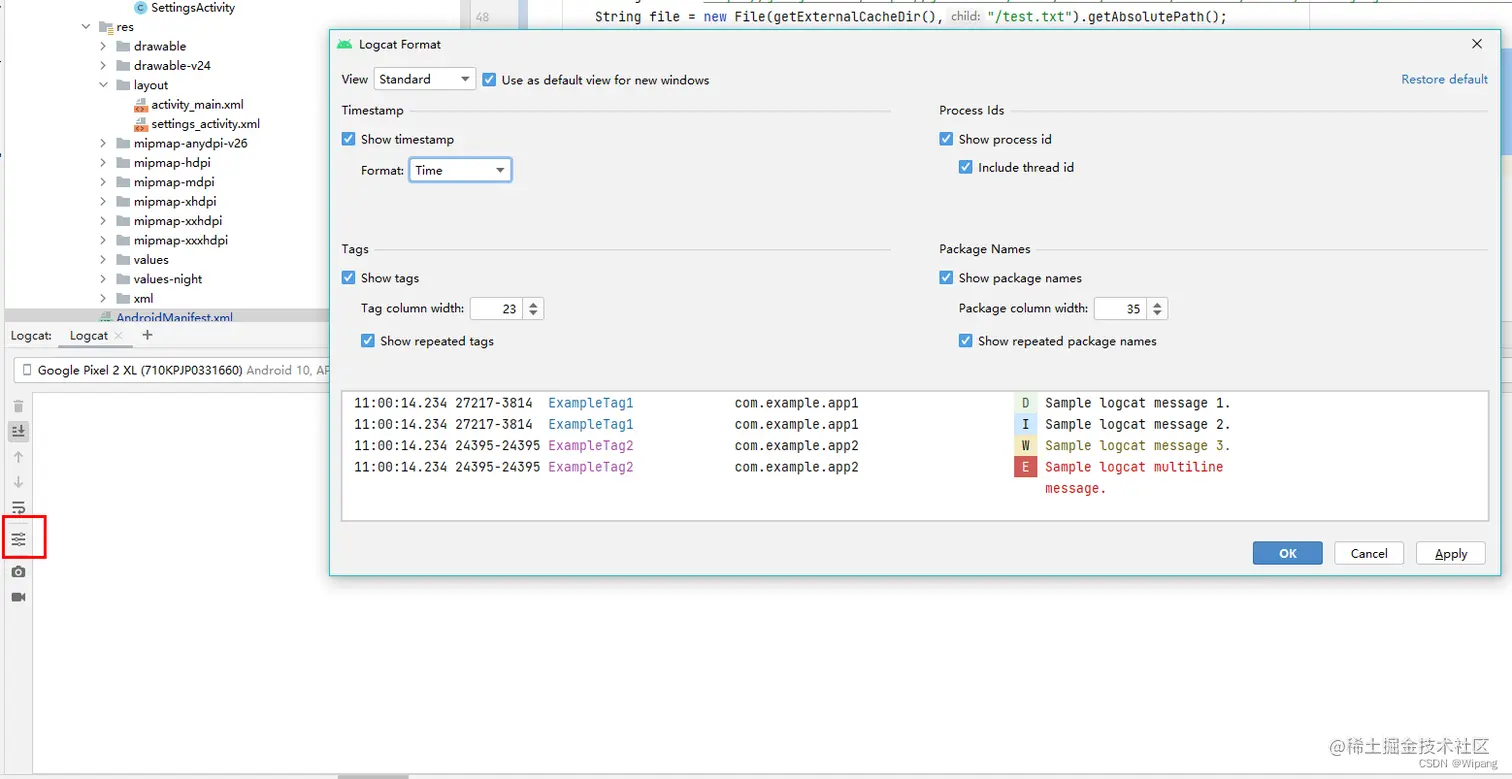Click the red E level badge
The width and height of the screenshot is (1512, 779).
coord(1025,467)
